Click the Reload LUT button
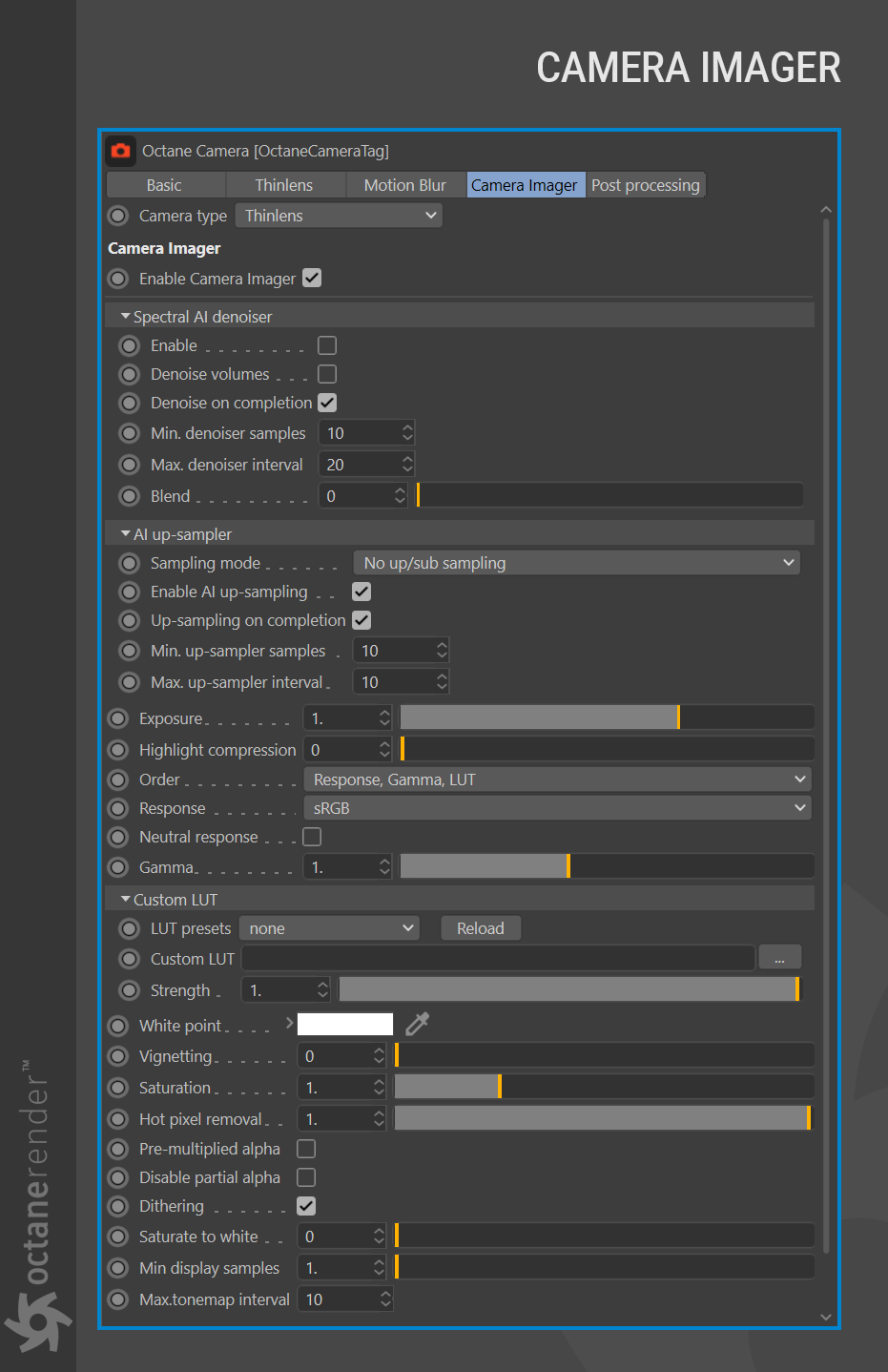Viewport: 888px width, 1372px height. pos(481,928)
